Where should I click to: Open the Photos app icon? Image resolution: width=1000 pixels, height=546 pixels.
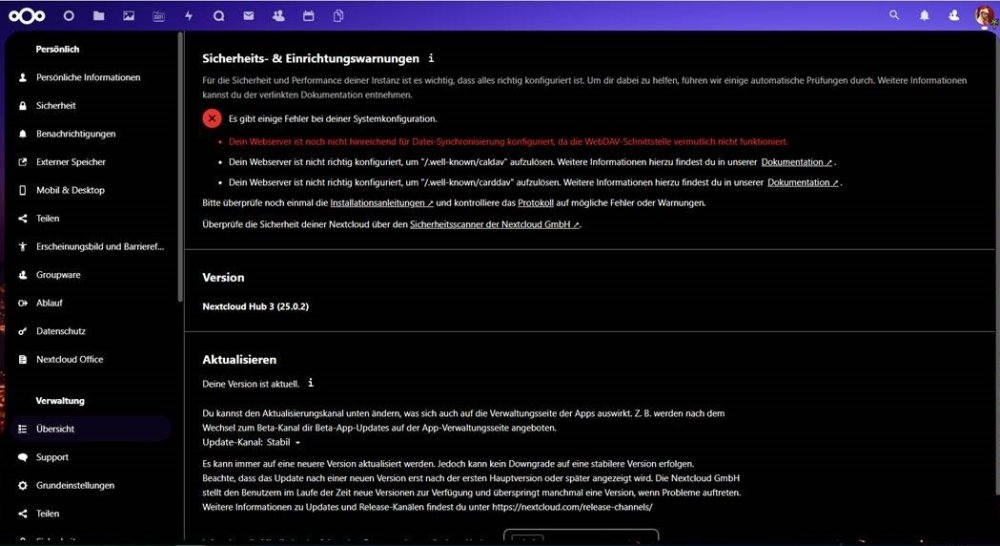(x=129, y=15)
